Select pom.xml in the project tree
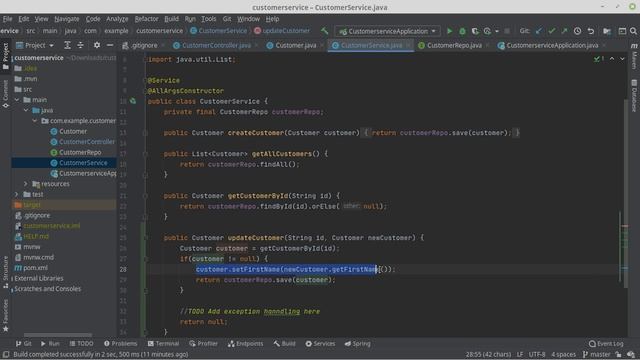Image resolution: width=640 pixels, height=360 pixels. point(35,268)
